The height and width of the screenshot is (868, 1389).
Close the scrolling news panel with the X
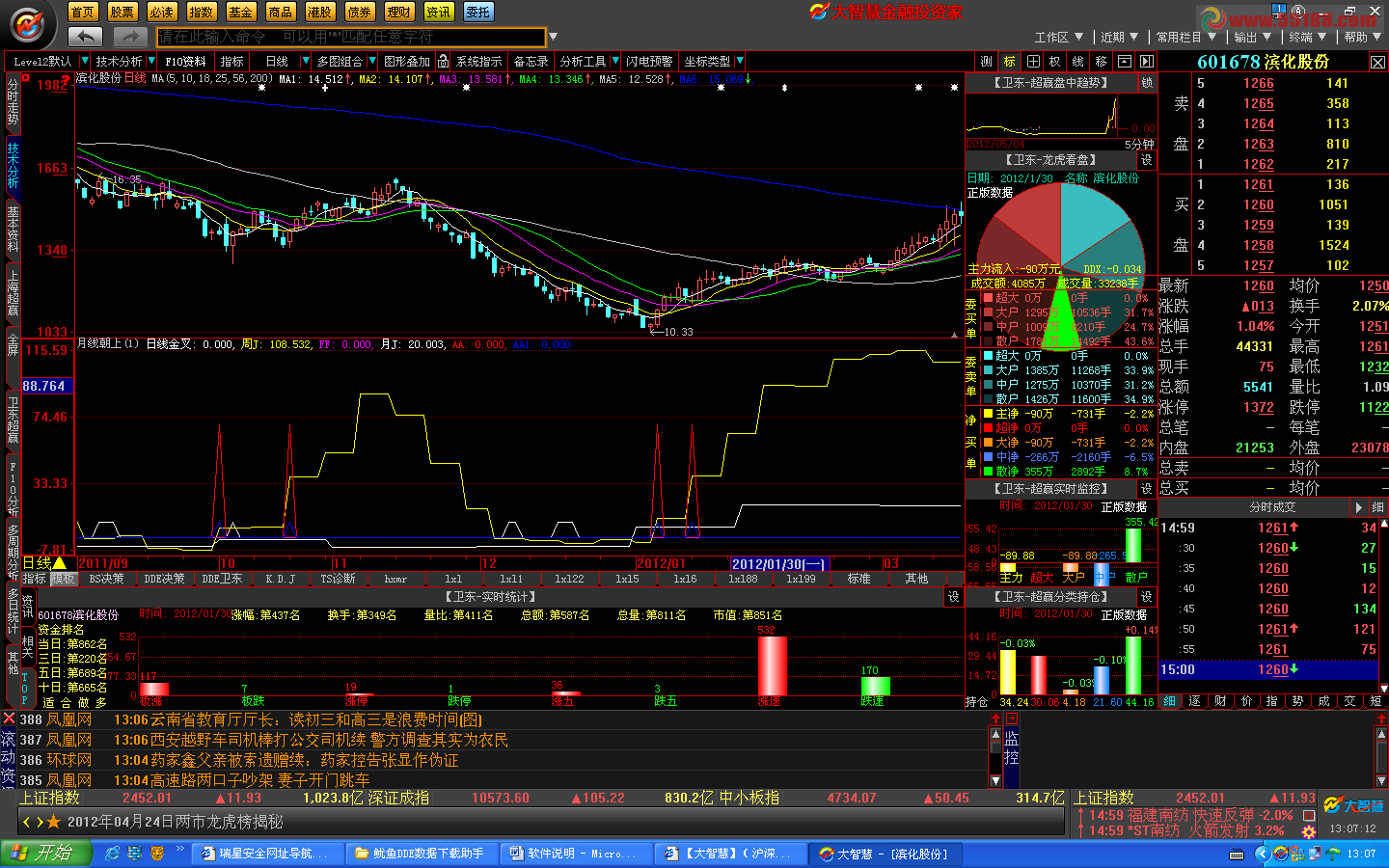coord(9,719)
